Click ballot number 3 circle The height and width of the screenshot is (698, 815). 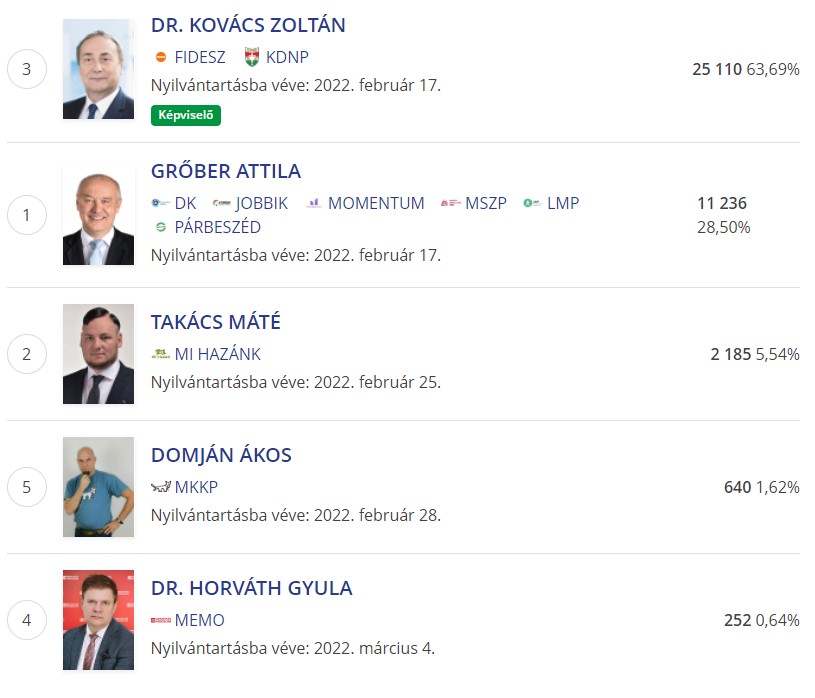coord(27,69)
